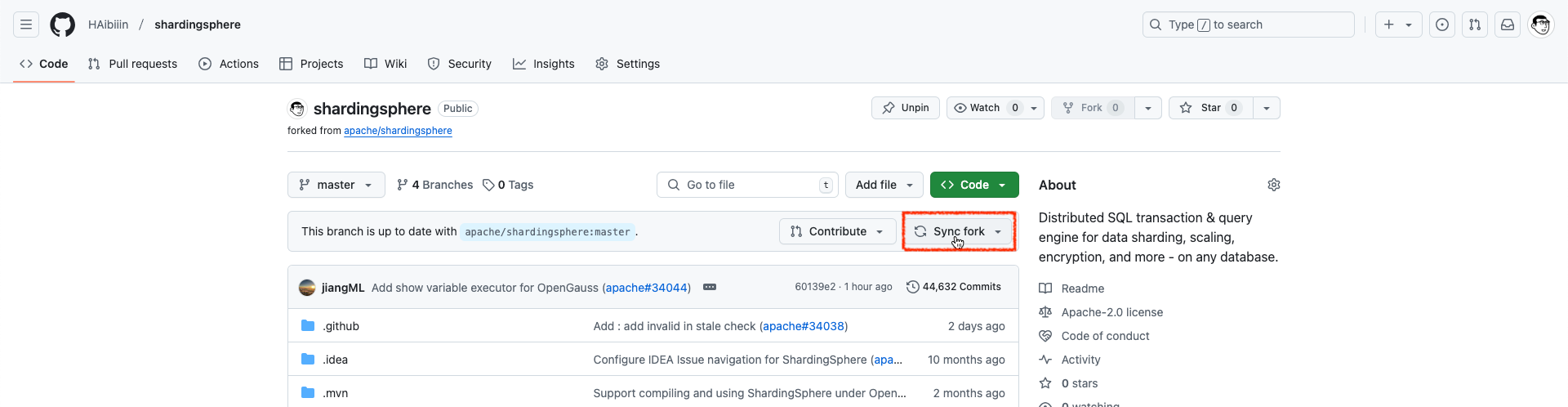Open the apache/shardingsphere upstream link
Screen dimensions: 1568x407
tap(398, 131)
